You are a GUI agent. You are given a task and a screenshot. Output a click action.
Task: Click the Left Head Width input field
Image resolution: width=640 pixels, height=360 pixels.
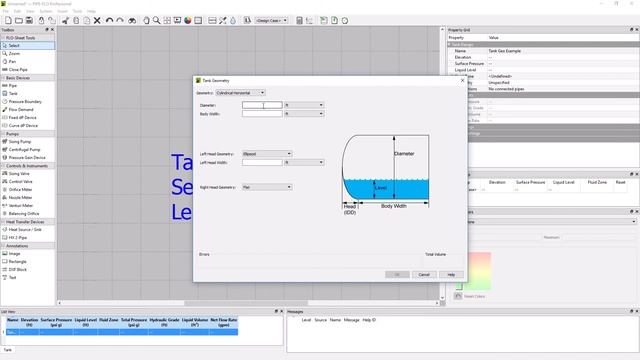[x=262, y=162]
